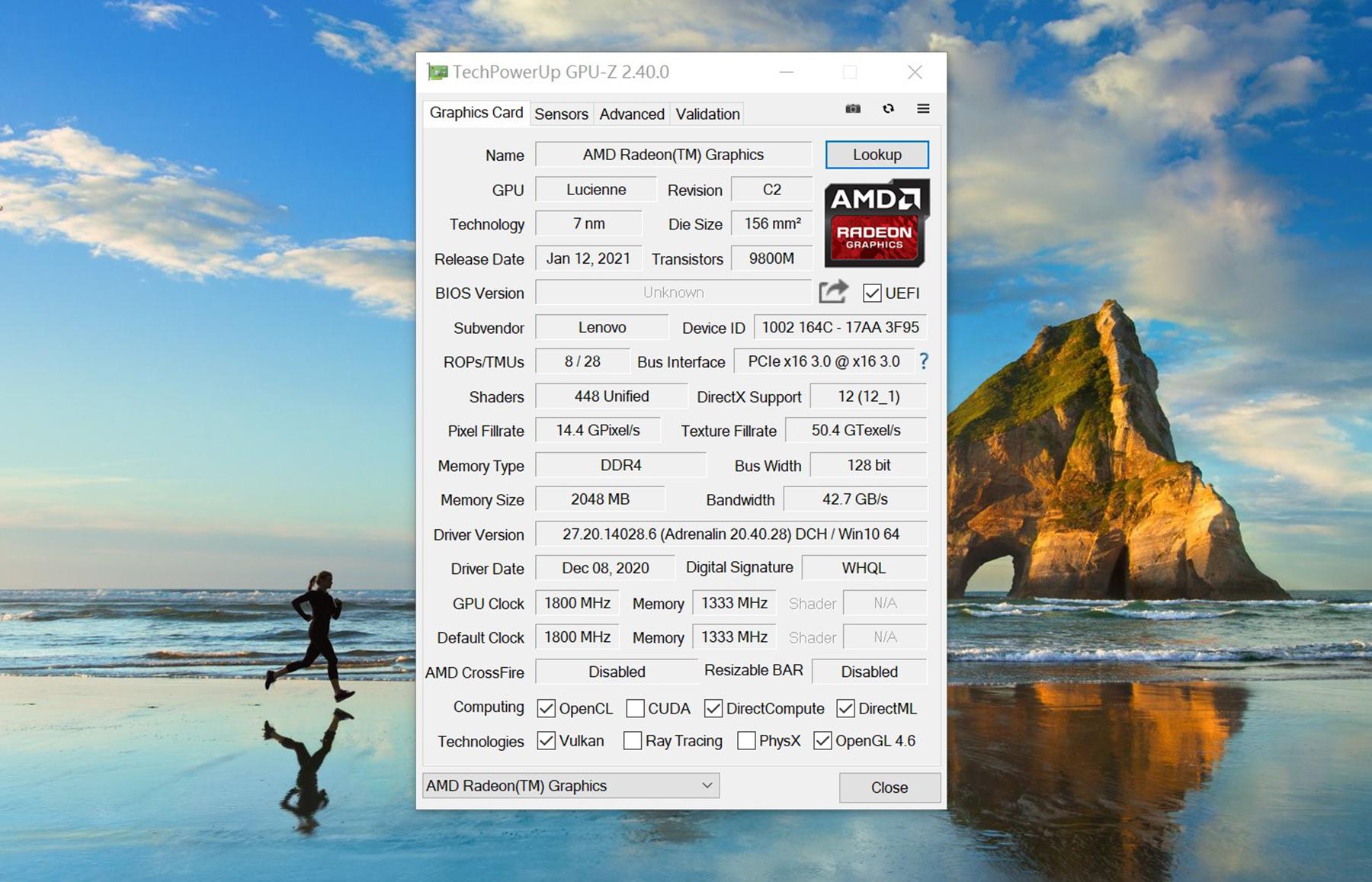Viewport: 1372px width, 882px height.
Task: Click the Shaders field 448 Unified
Action: (611, 396)
